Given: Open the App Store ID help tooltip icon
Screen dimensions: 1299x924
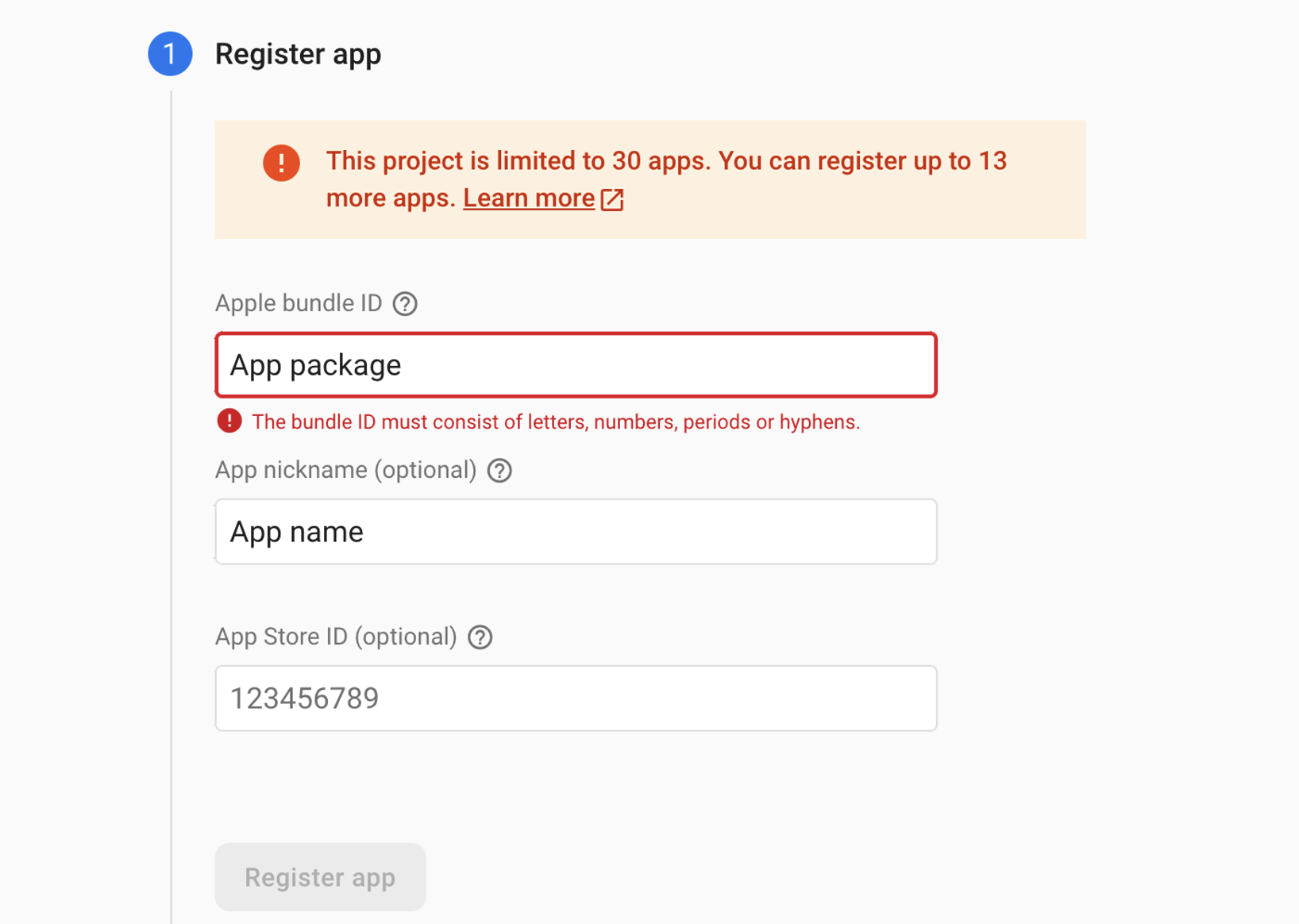Looking at the screenshot, I should (x=480, y=637).
